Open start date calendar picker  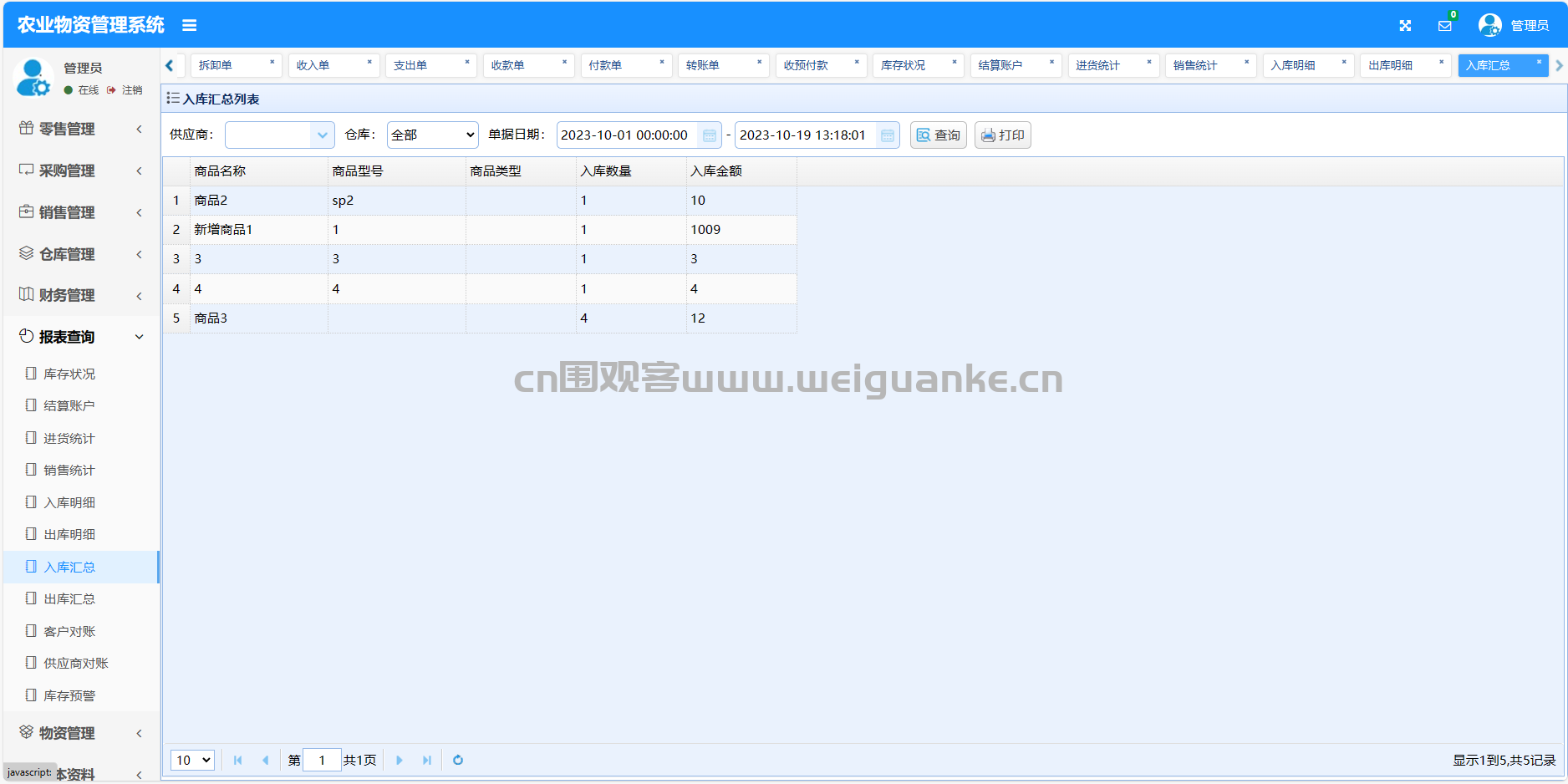point(710,135)
